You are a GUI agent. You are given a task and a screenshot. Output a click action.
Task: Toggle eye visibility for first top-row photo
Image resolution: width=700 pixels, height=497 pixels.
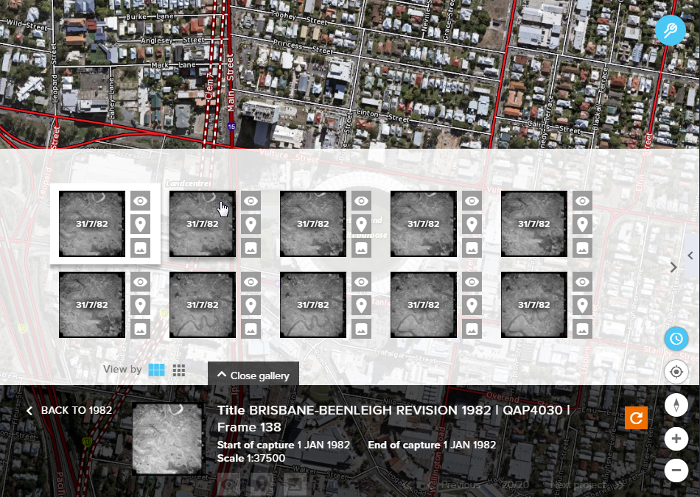point(140,201)
